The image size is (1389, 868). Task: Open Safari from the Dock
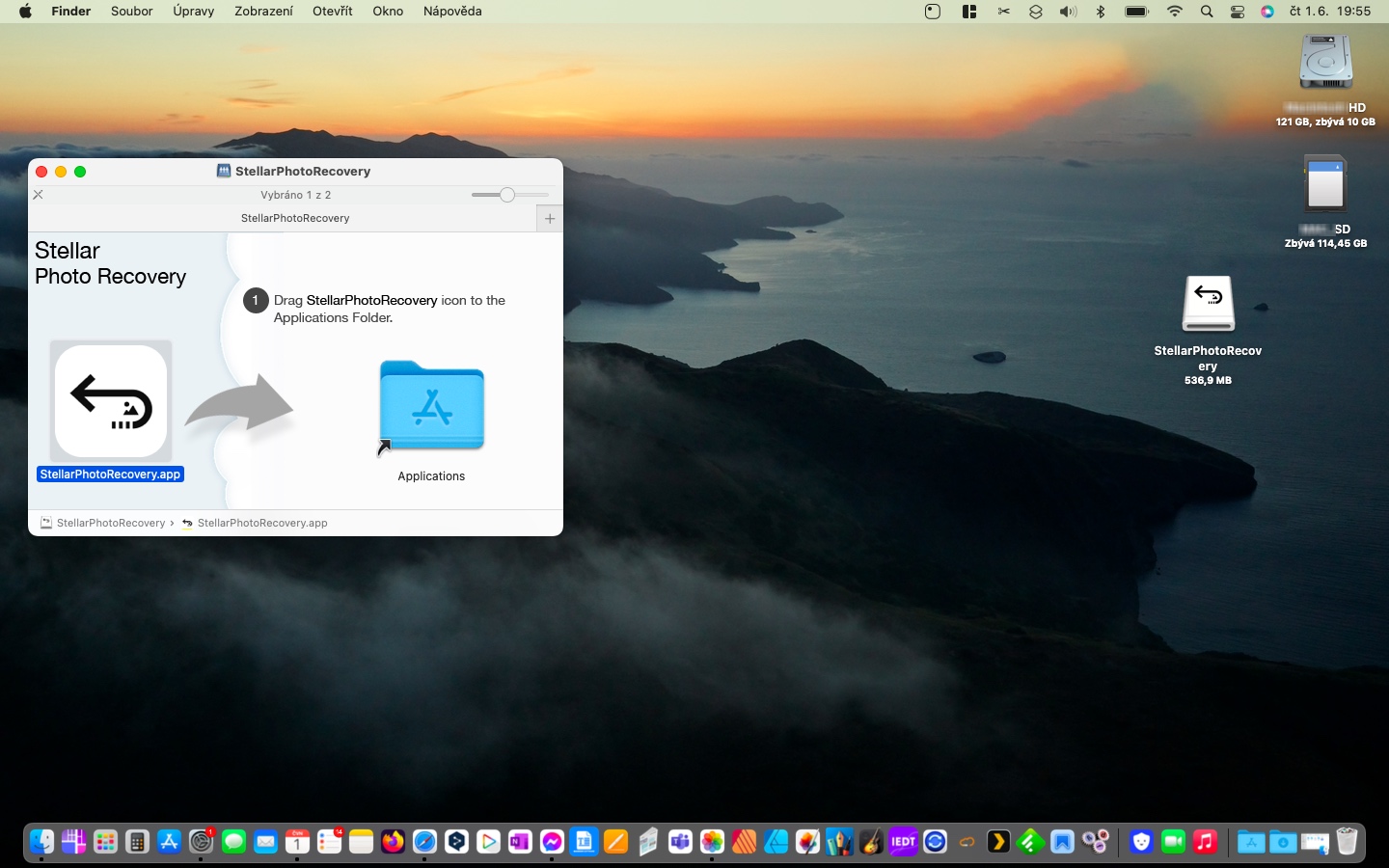(x=424, y=842)
